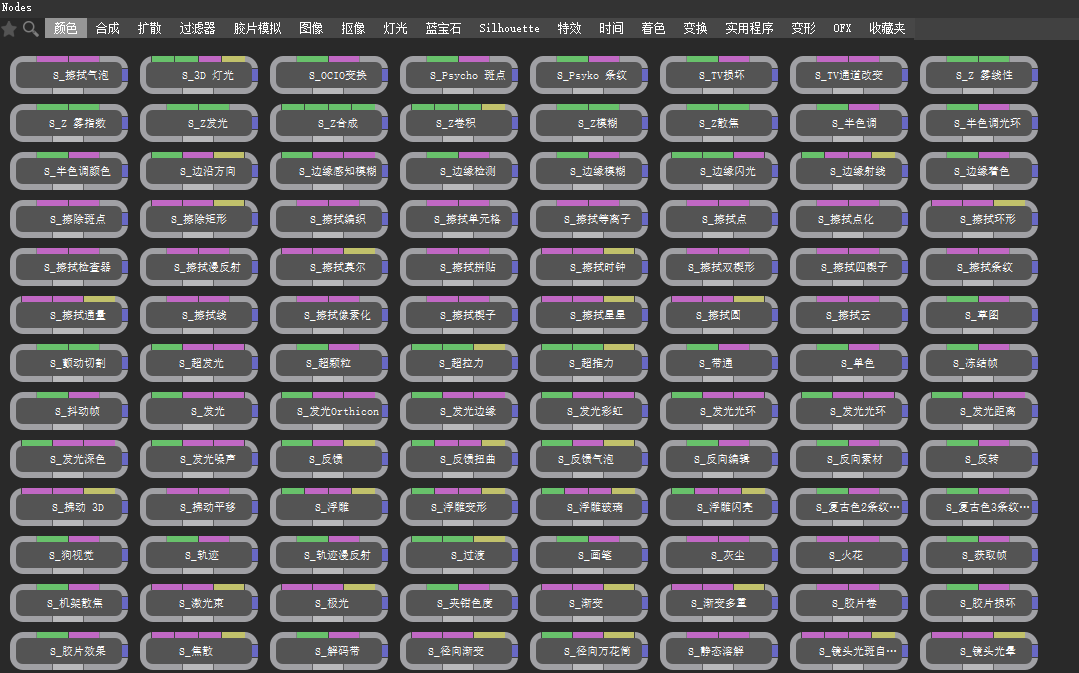The height and width of the screenshot is (673, 1079).
Task: Choose the S_反转 node
Action: point(979,459)
